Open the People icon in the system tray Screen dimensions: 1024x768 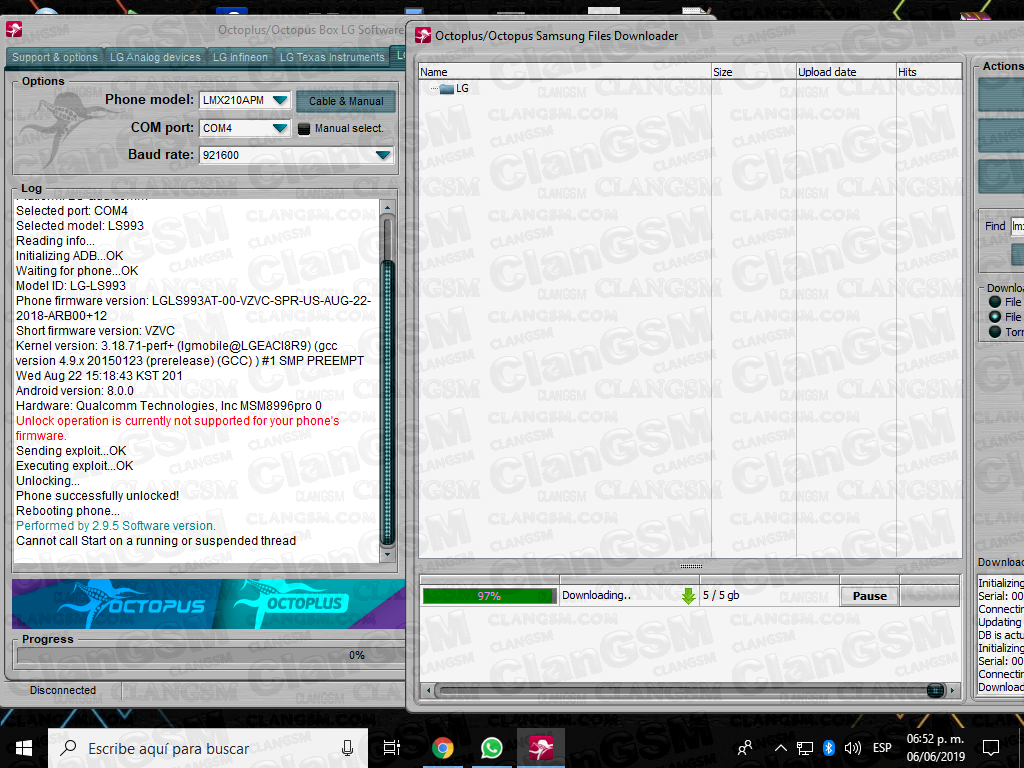click(x=744, y=748)
